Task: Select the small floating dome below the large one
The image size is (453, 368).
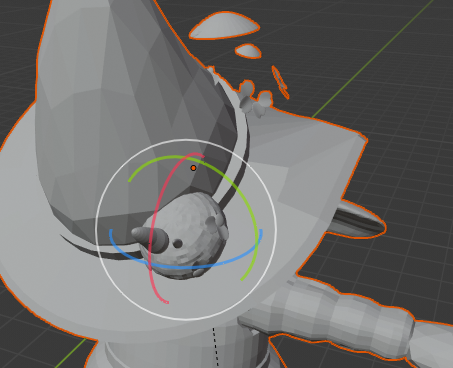Action: click(x=248, y=51)
